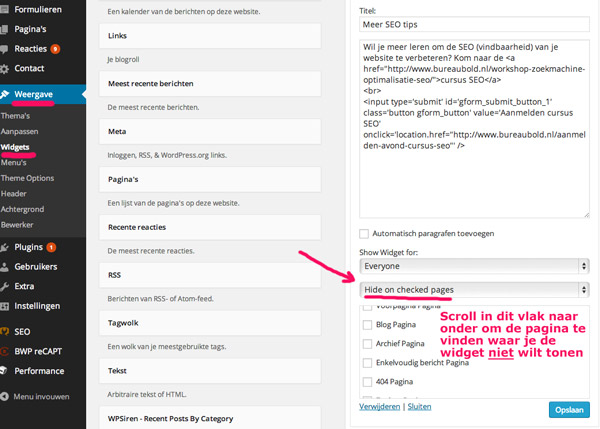This screenshot has height=429, width=600.
Task: Open the Header submenu item
Action: 14,194
